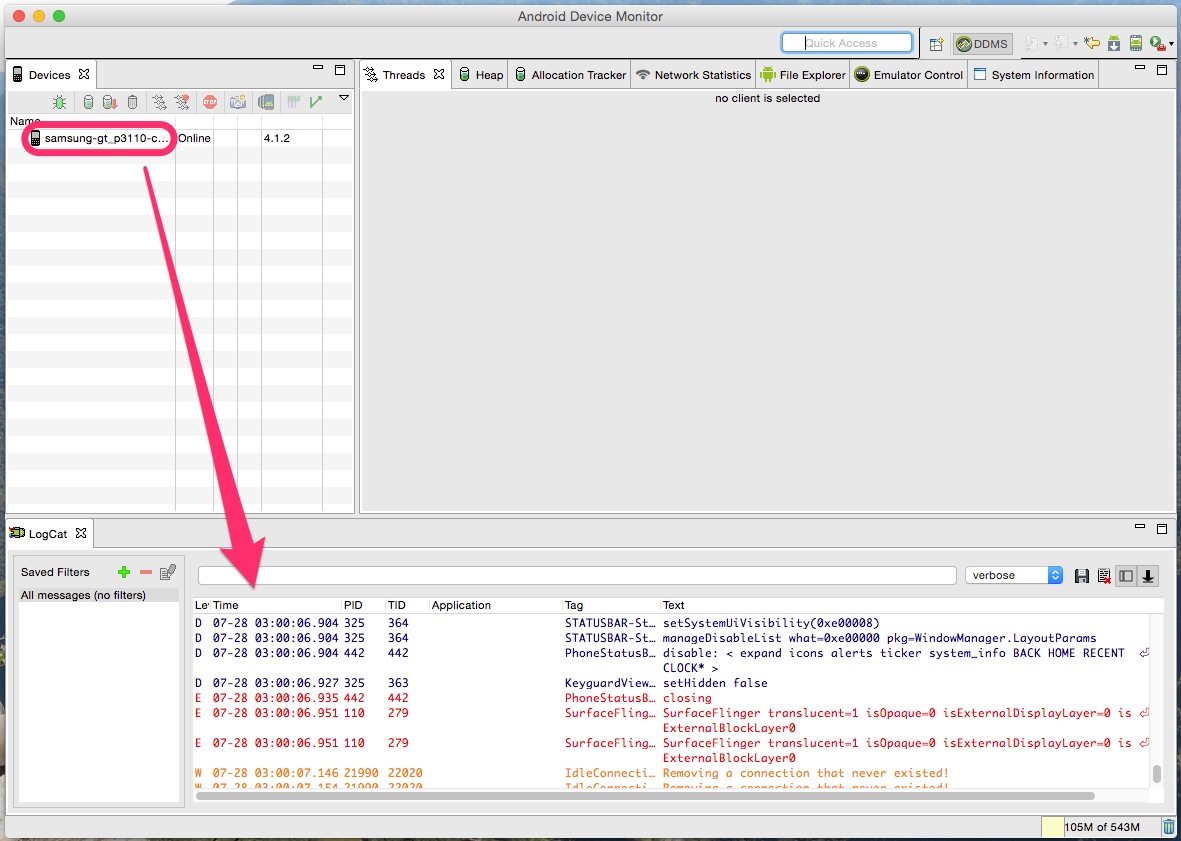
Task: Open the System Information tab
Action: coord(1033,75)
